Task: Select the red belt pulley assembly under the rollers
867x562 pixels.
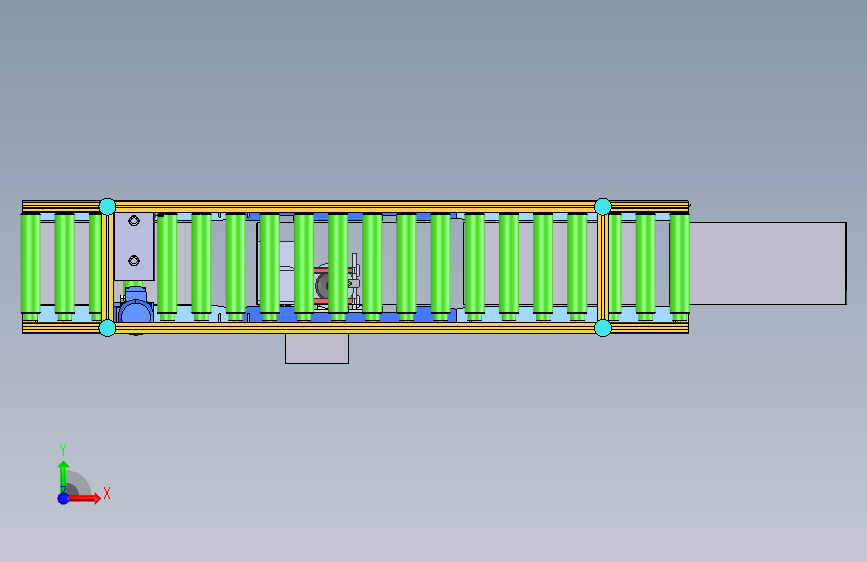Action: (x=337, y=285)
